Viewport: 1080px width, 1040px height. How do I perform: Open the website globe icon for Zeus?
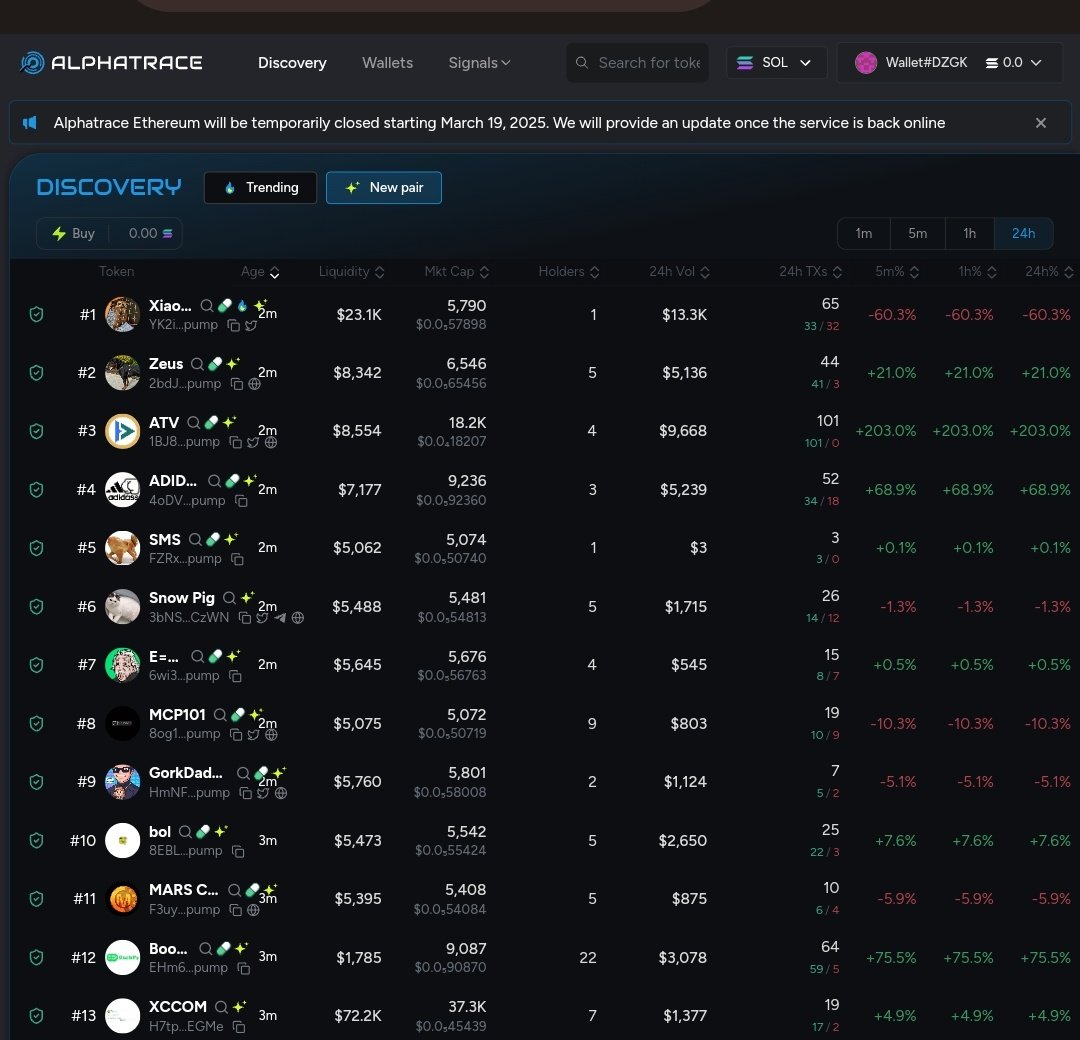[254, 384]
